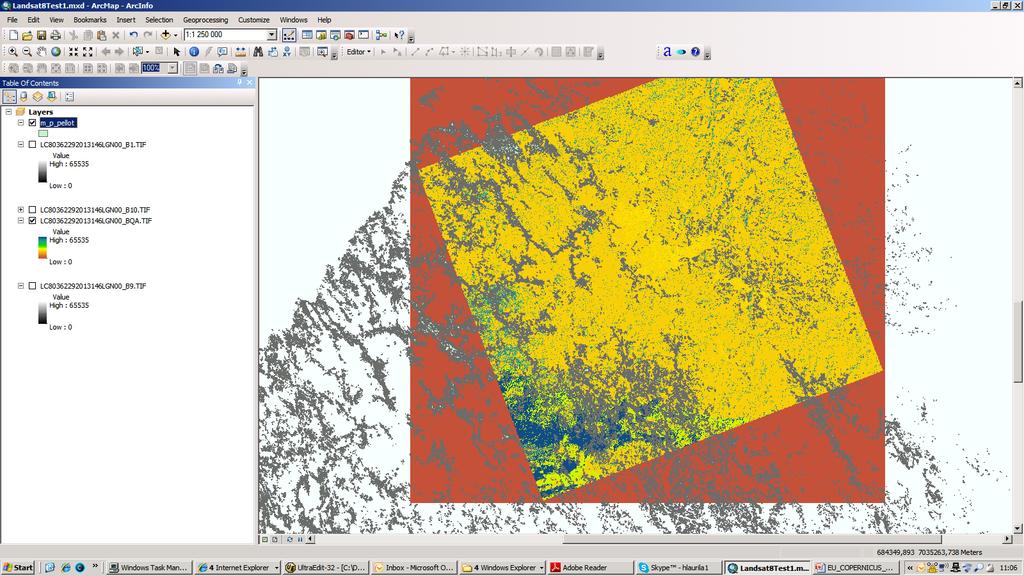The width and height of the screenshot is (1024, 576).
Task: Select the Measure ruler tool
Action: pyautogui.click(x=241, y=52)
